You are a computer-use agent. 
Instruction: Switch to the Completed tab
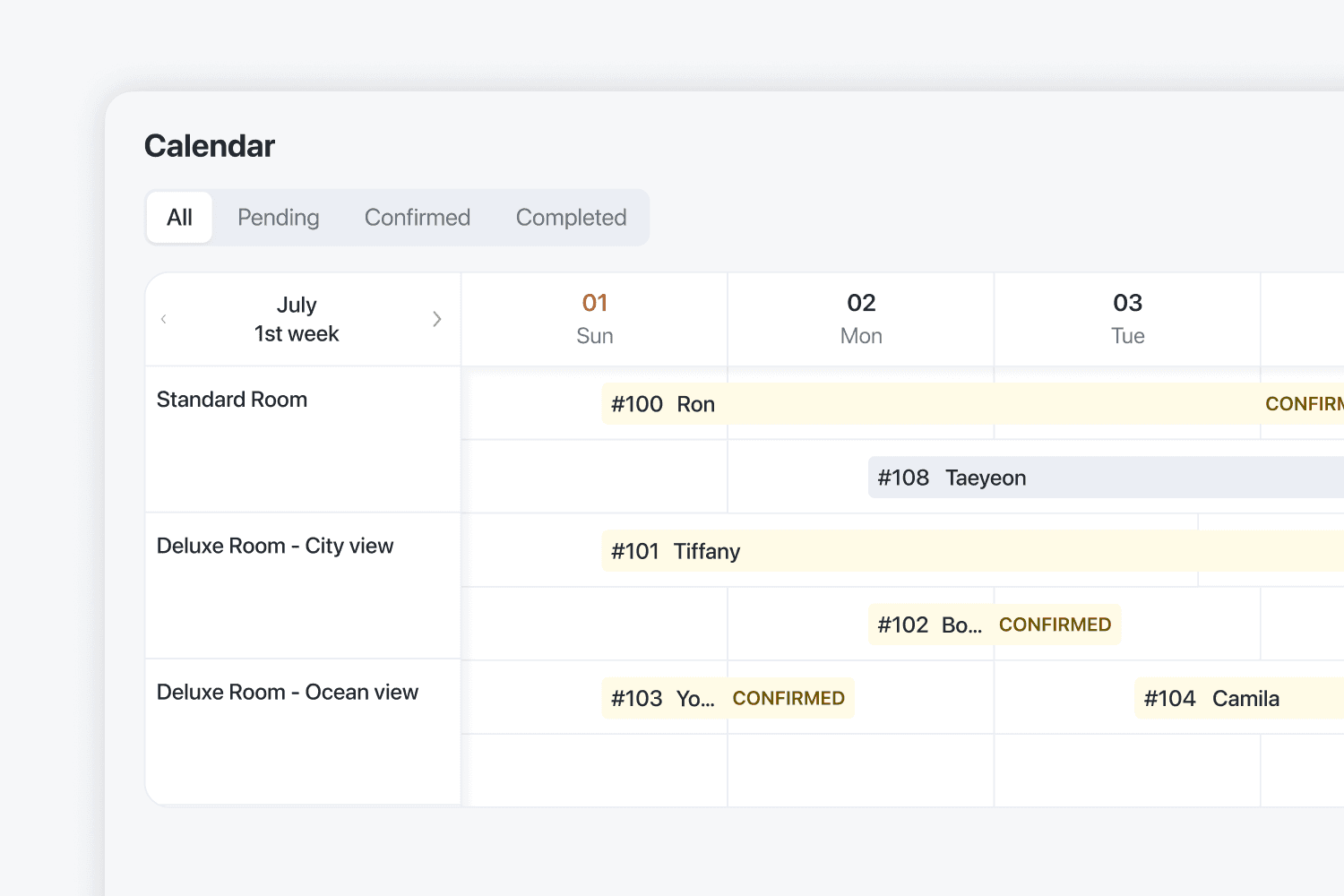click(x=572, y=217)
